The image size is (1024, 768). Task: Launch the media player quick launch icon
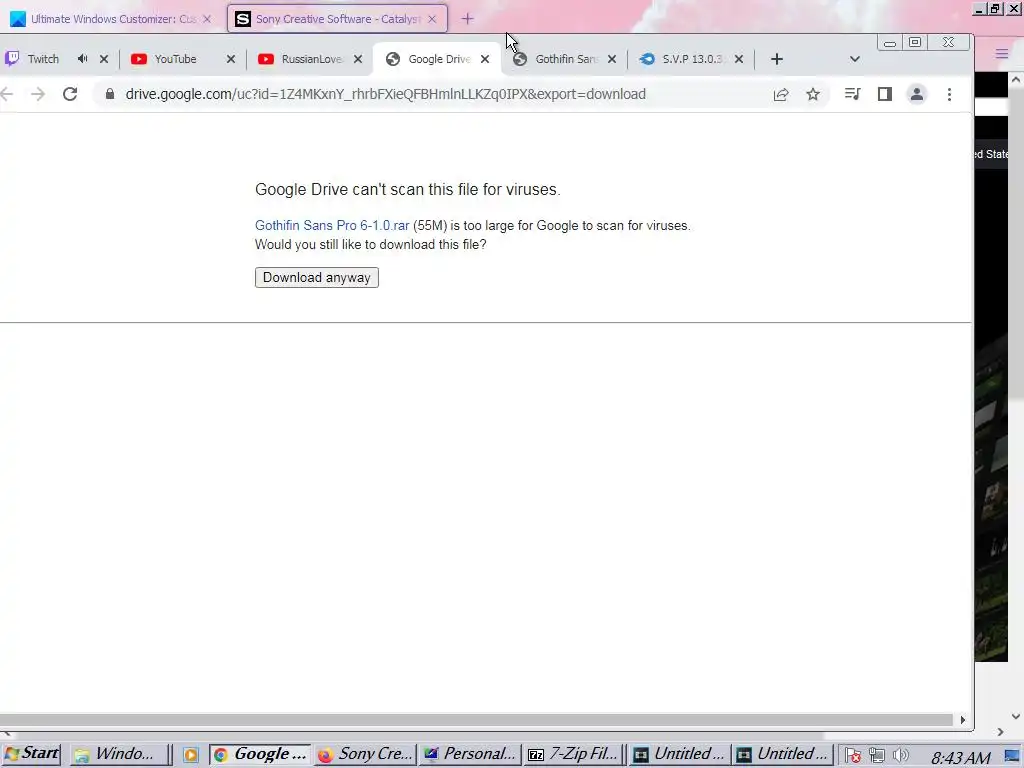(190, 755)
